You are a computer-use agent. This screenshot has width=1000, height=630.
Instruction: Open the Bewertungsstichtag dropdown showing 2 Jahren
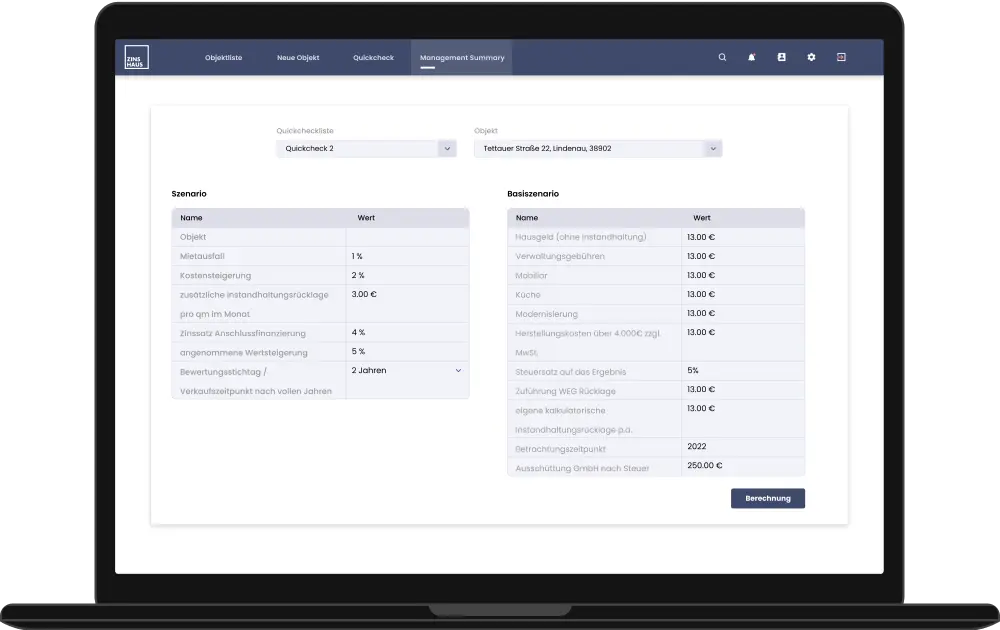point(404,370)
